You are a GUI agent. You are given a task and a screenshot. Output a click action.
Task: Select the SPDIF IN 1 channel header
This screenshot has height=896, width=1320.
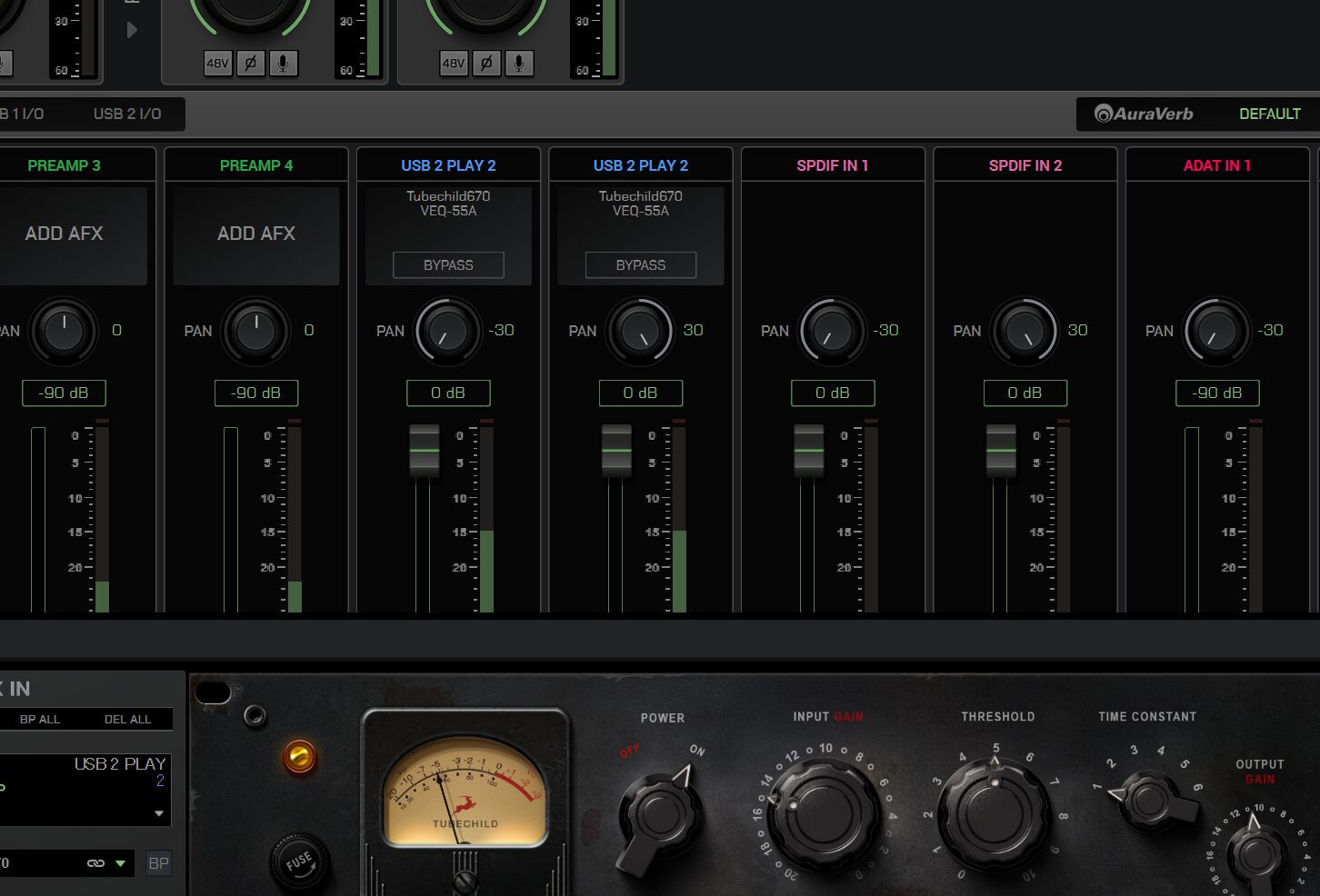tap(833, 165)
